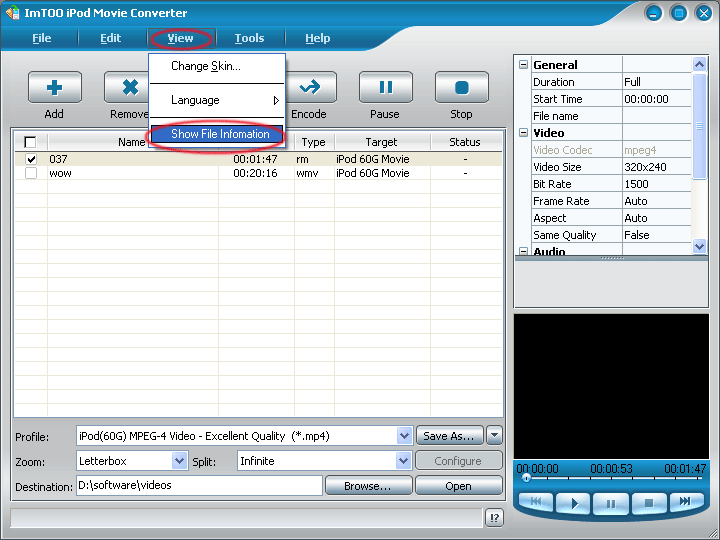The width and height of the screenshot is (720, 540).
Task: Click the Save As button
Action: (x=450, y=435)
